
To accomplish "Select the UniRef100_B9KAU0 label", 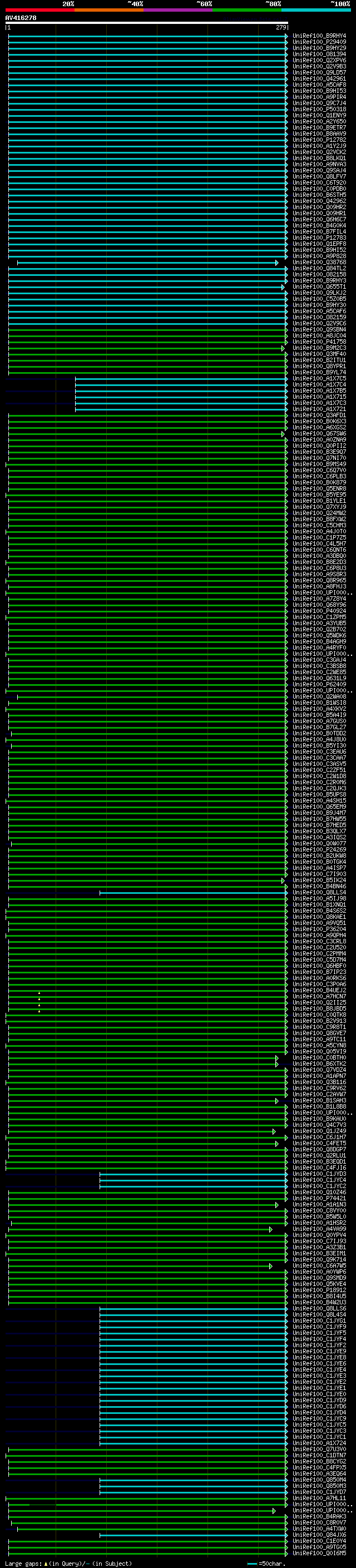I will 319,1118.
